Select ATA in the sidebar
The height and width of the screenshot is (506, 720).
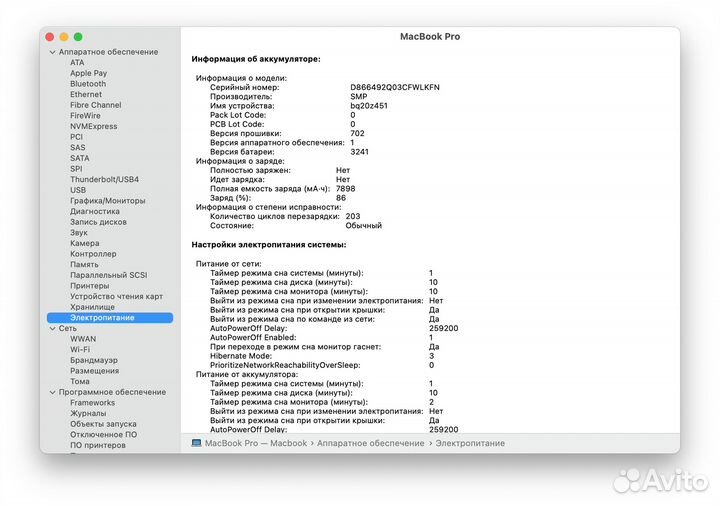(77, 62)
